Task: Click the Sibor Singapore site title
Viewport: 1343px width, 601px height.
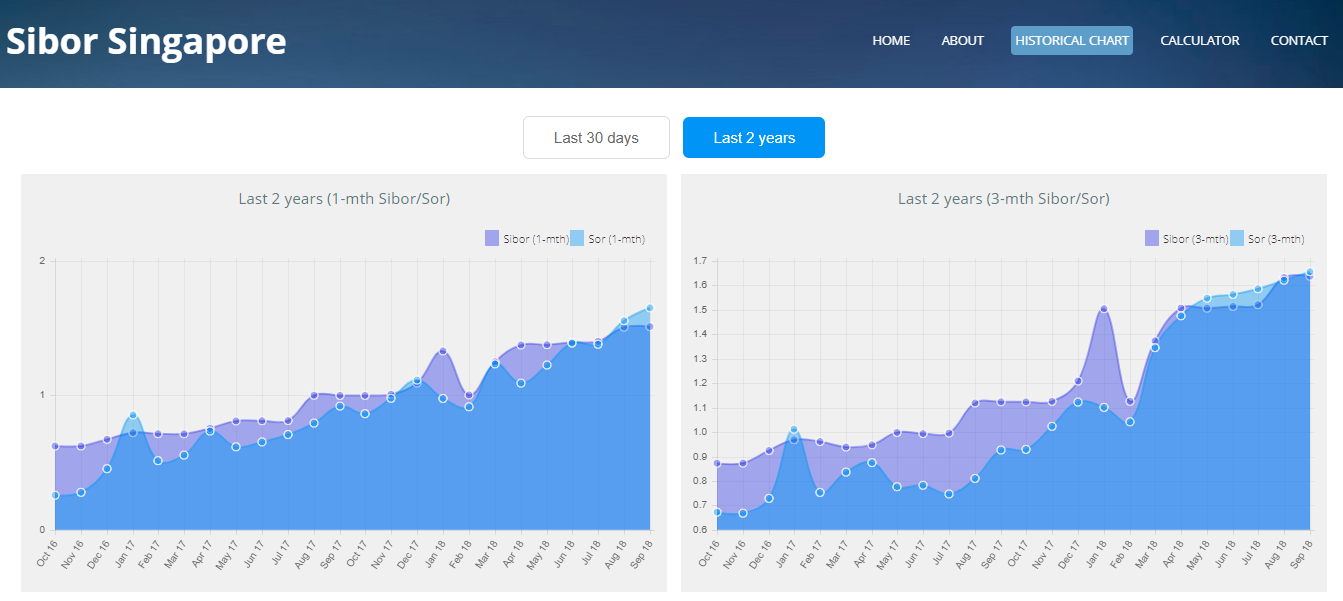Action: tap(146, 42)
